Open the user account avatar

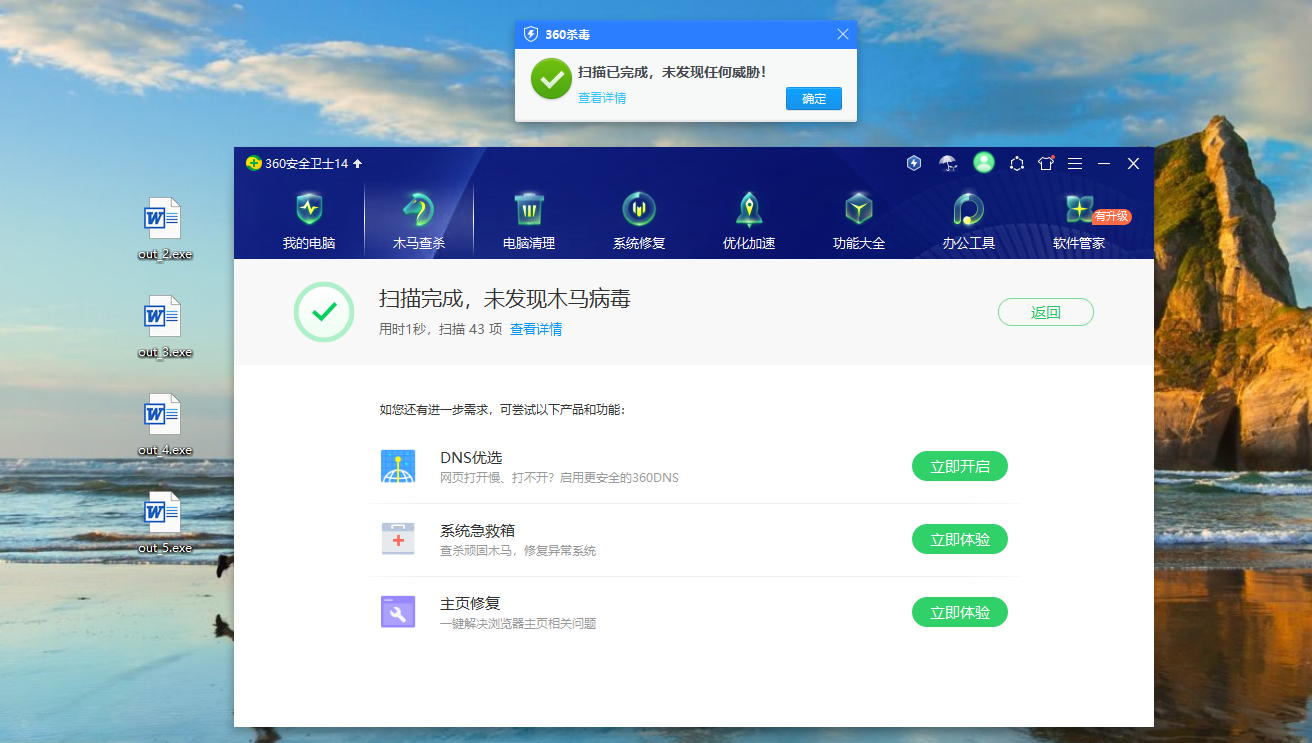tap(984, 163)
